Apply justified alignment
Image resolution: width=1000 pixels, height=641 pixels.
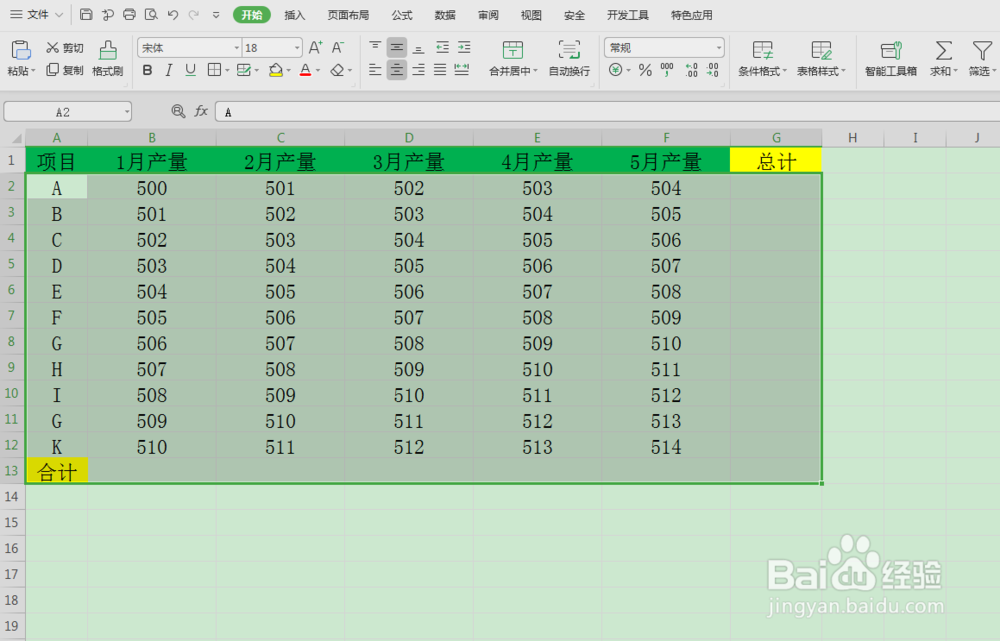(x=440, y=70)
